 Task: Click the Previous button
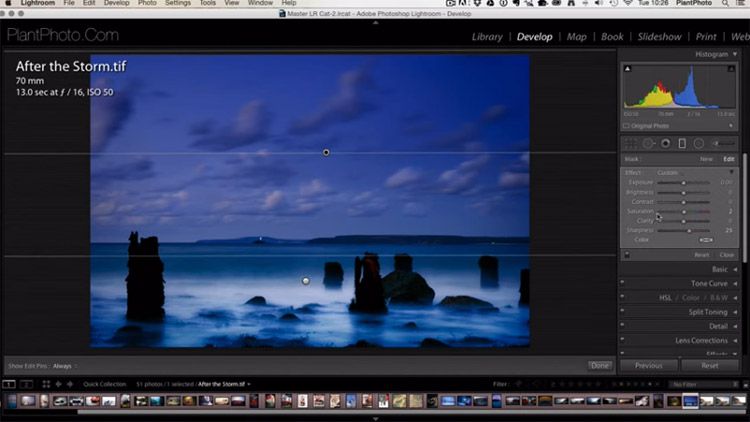pos(648,366)
